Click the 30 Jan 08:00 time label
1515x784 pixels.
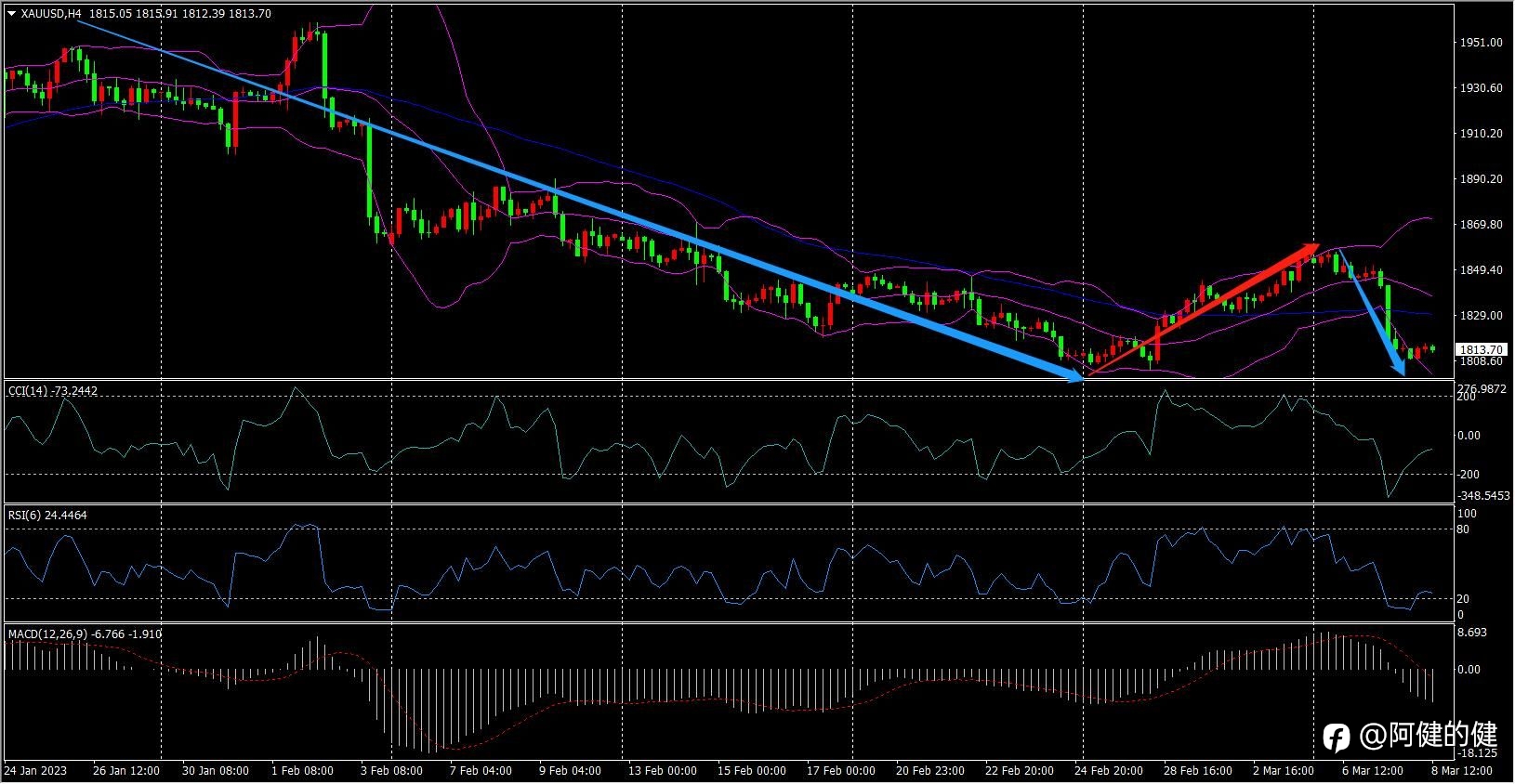pos(216,771)
